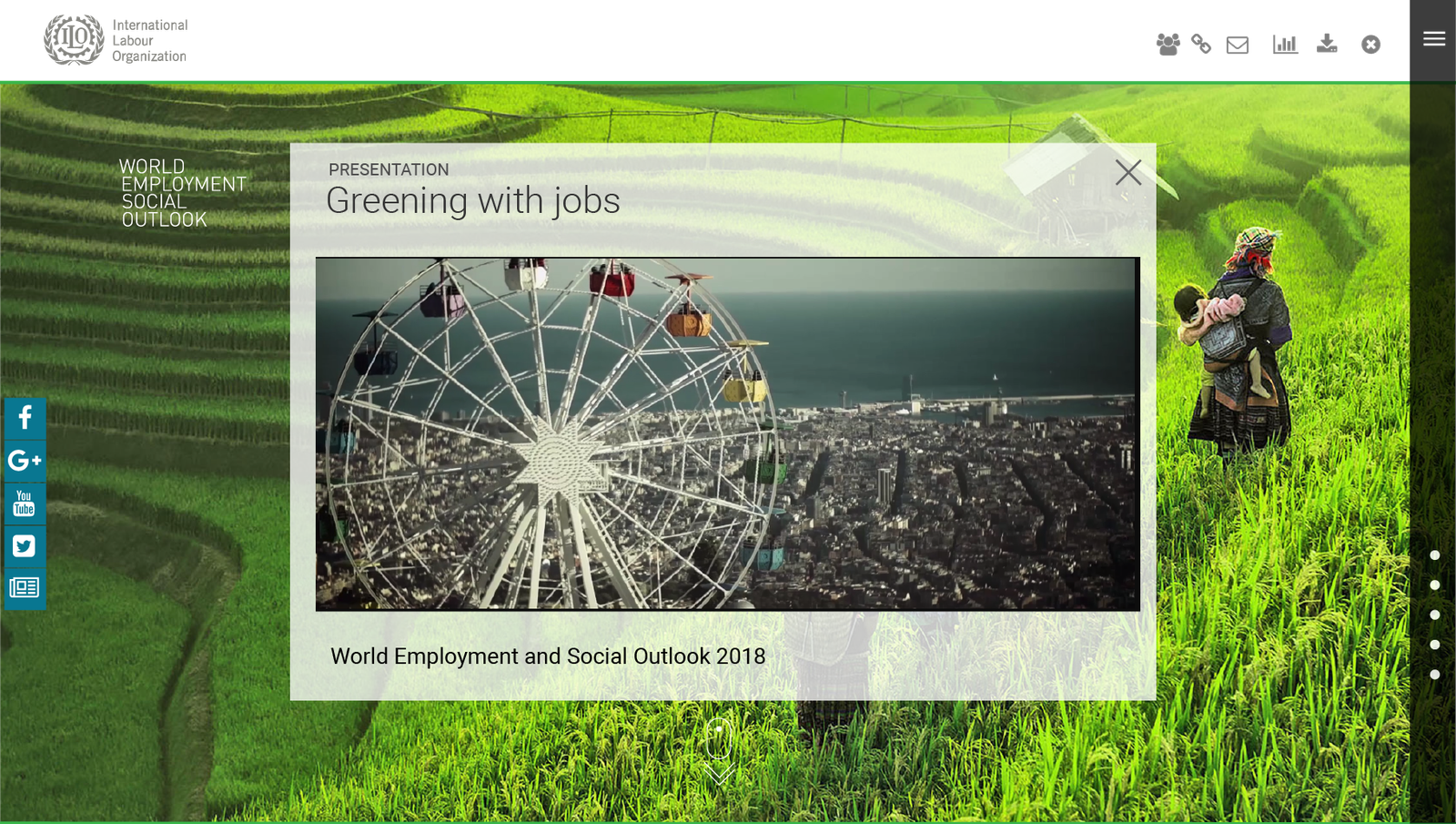Open the YouTube channel link
Screen dimensions: 1456x824
point(25,503)
